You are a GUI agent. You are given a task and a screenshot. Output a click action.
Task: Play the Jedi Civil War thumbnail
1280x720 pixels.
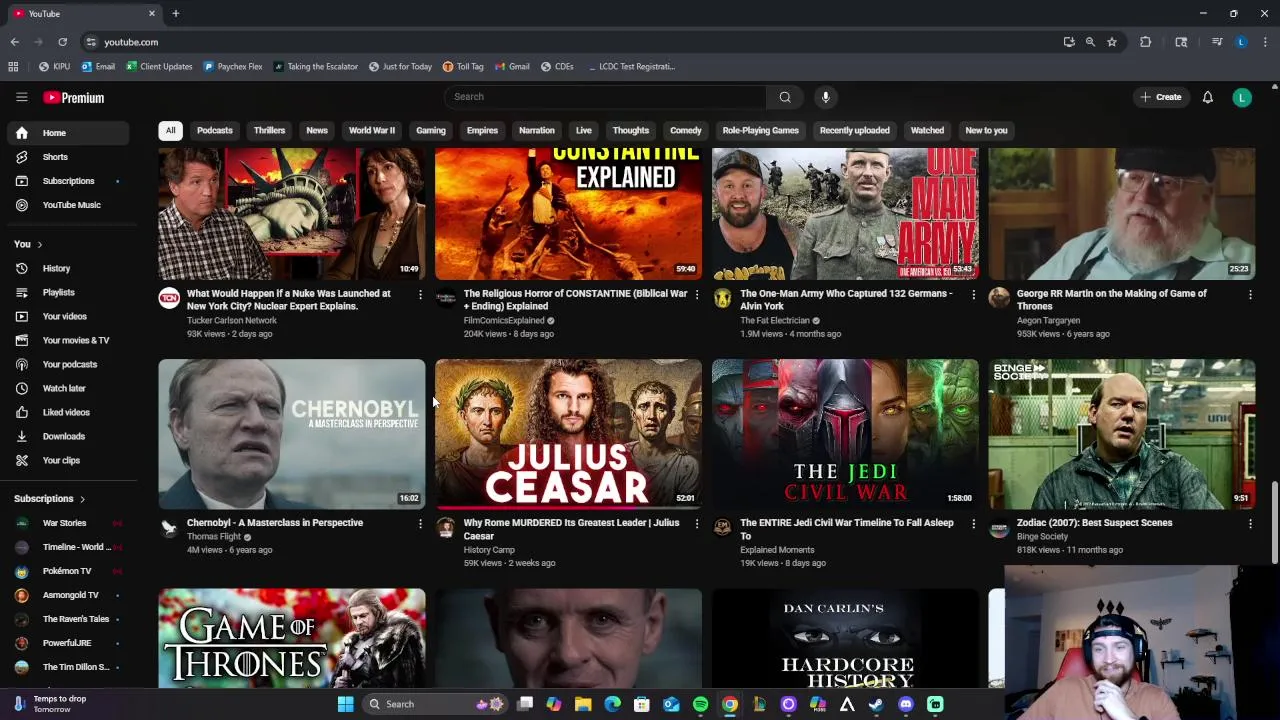point(845,434)
